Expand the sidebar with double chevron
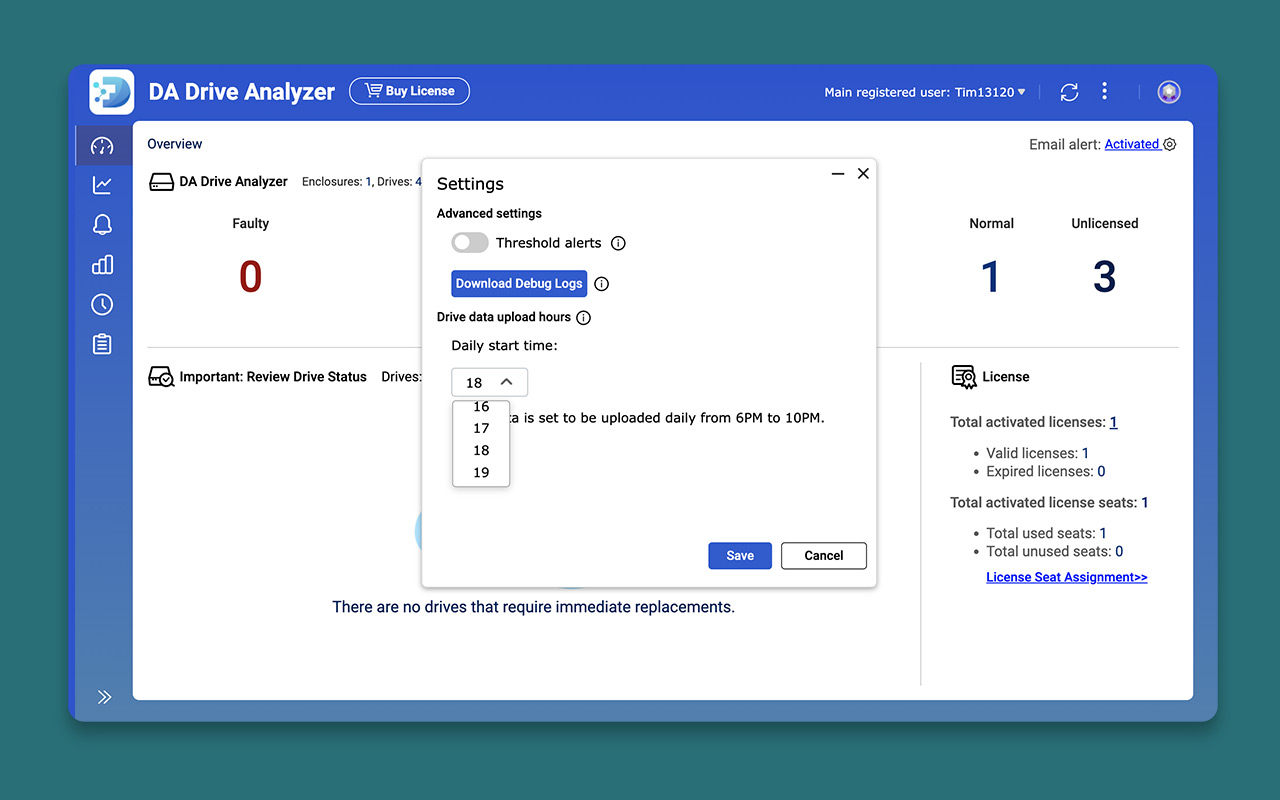The height and width of the screenshot is (800, 1280). pyautogui.click(x=104, y=697)
